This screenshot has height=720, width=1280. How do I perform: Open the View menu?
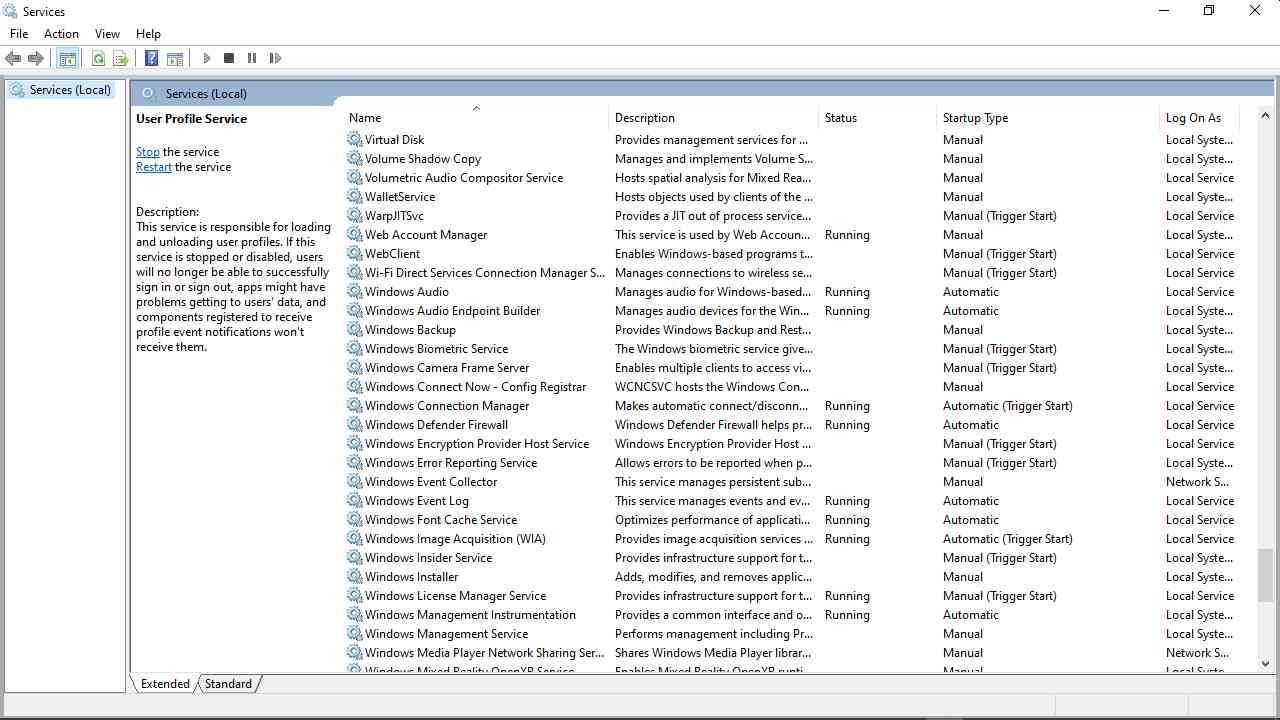107,34
